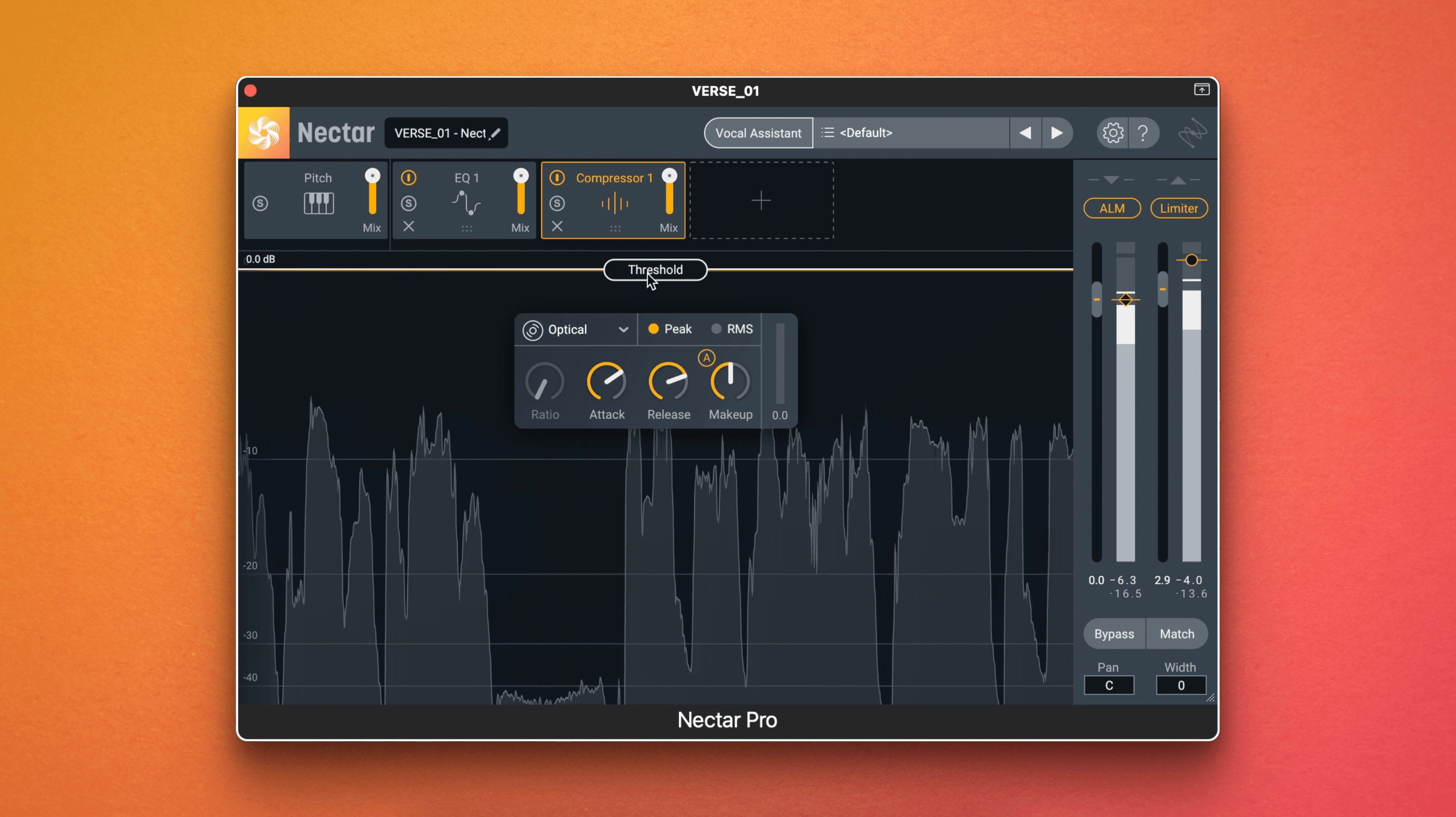
Task: Click the gain reduction 0.0 value
Action: (x=780, y=415)
